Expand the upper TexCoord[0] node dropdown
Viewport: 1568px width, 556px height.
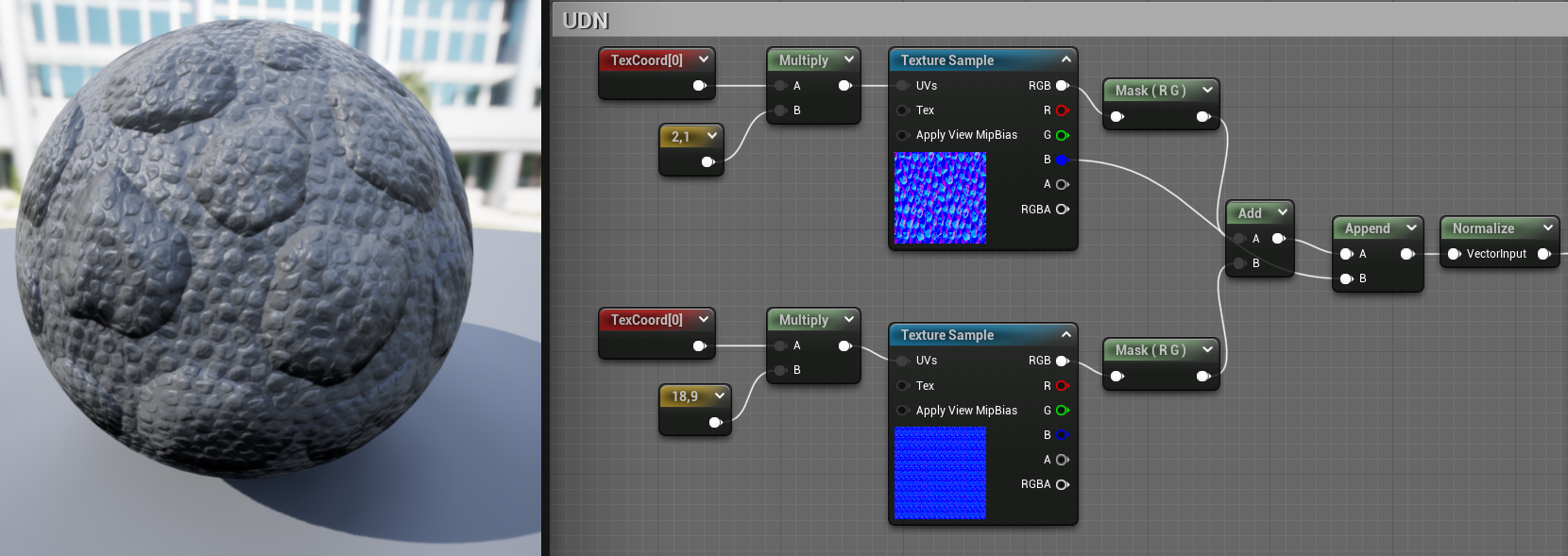click(704, 59)
